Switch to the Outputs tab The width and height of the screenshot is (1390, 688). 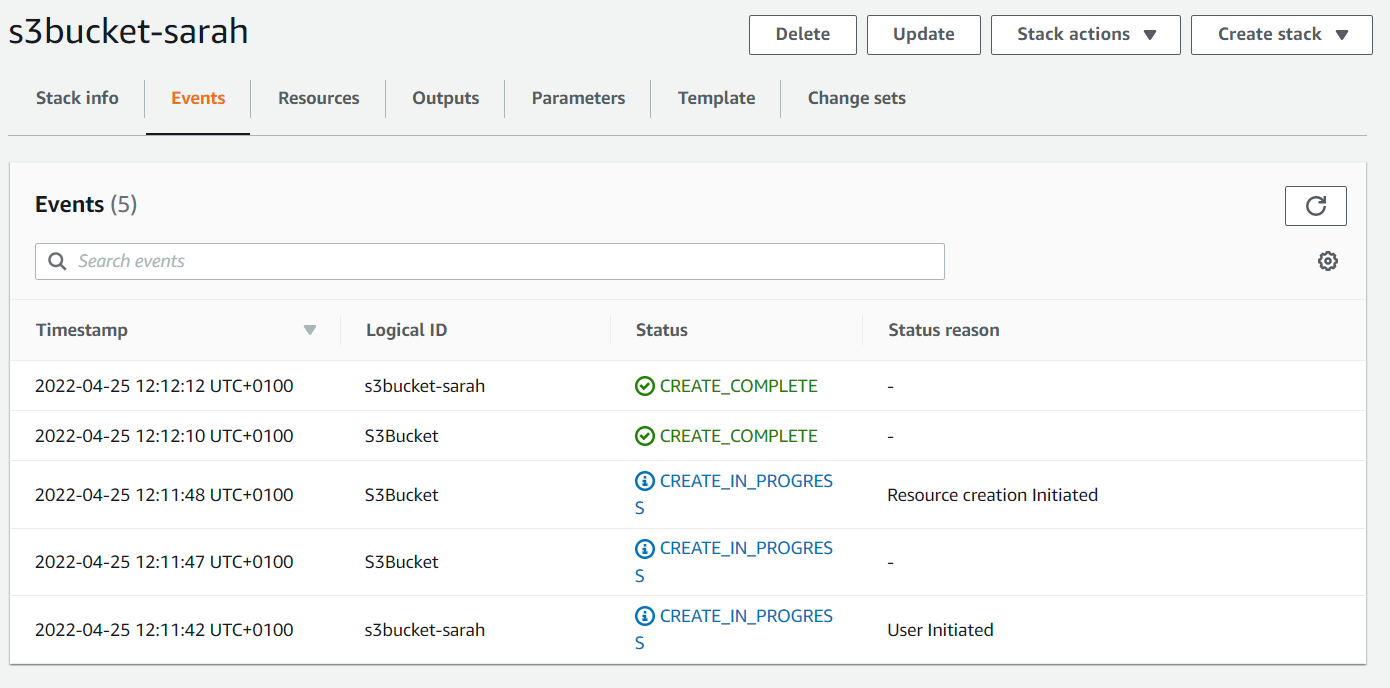445,98
